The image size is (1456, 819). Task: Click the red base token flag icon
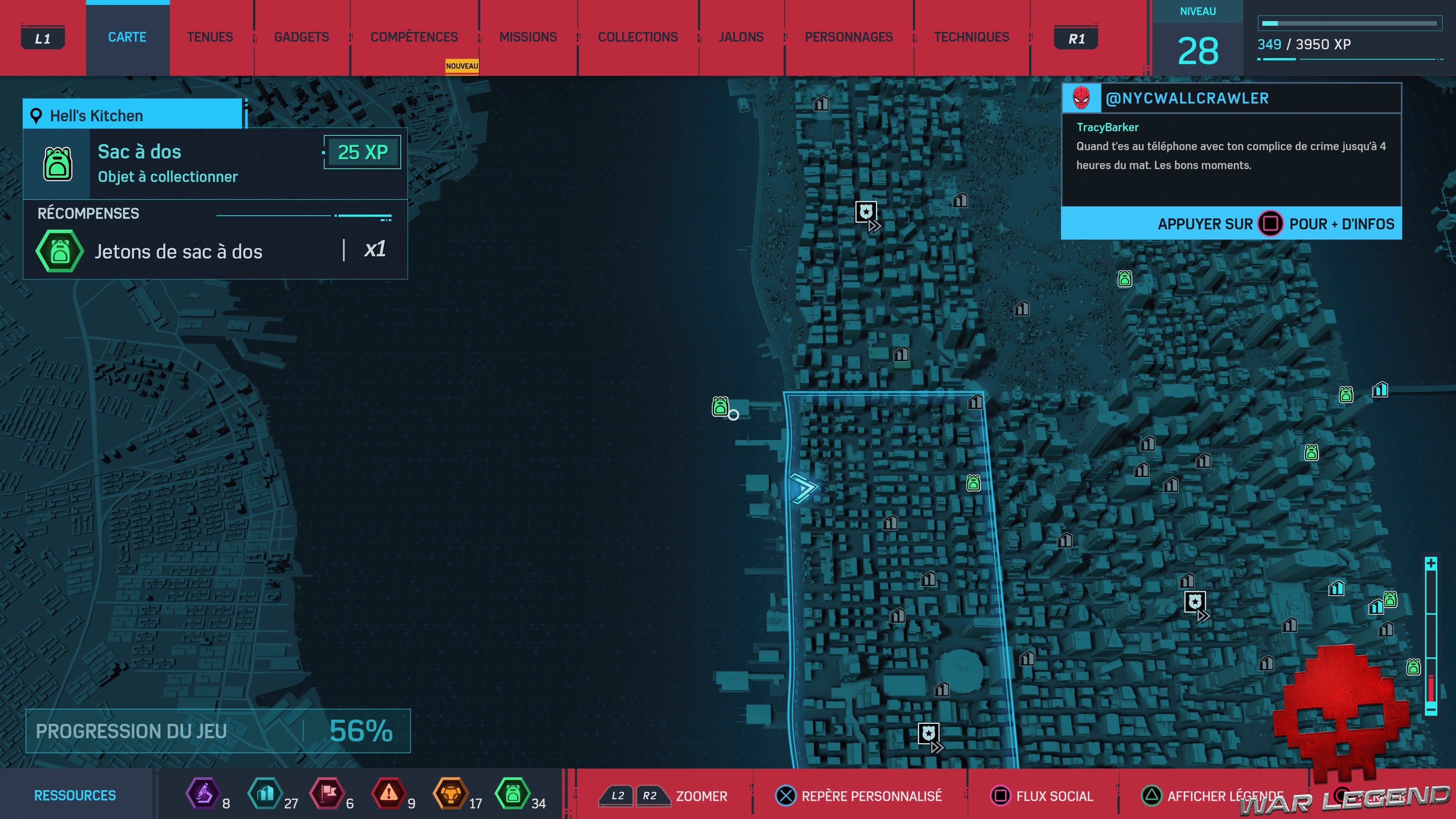pos(327,794)
